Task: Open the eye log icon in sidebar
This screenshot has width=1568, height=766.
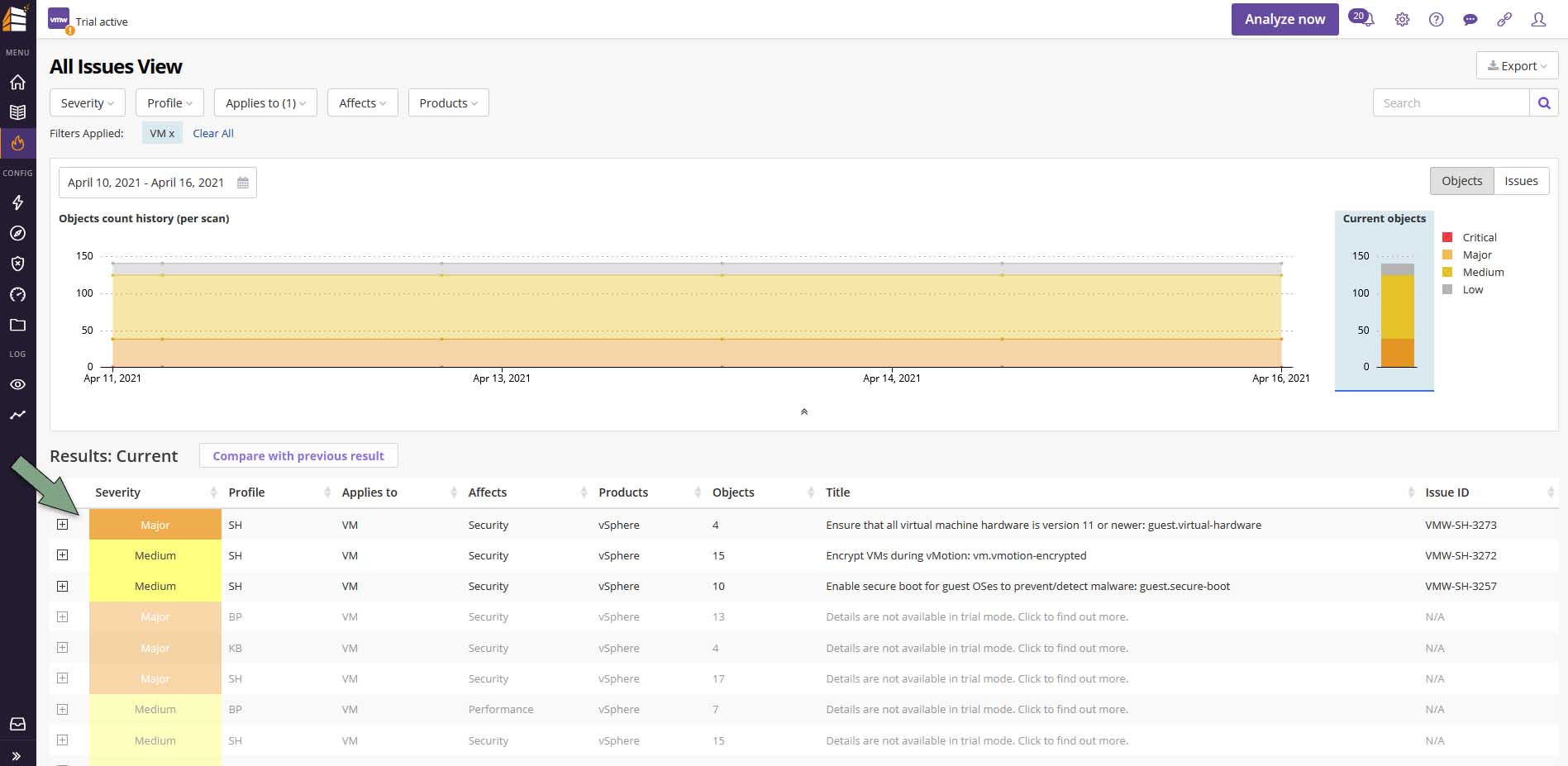Action: click(x=17, y=384)
